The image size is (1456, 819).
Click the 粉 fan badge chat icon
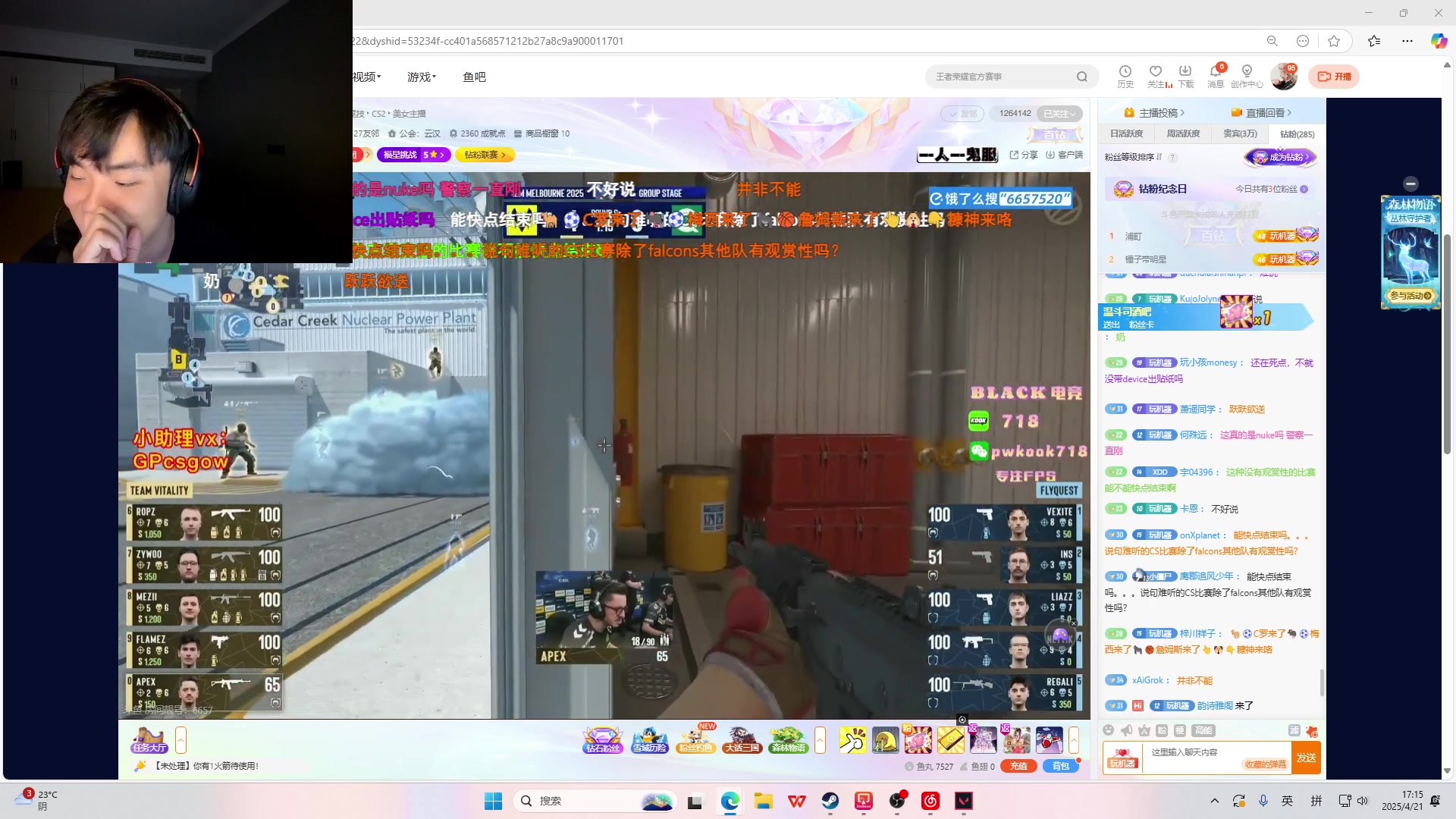click(1162, 730)
